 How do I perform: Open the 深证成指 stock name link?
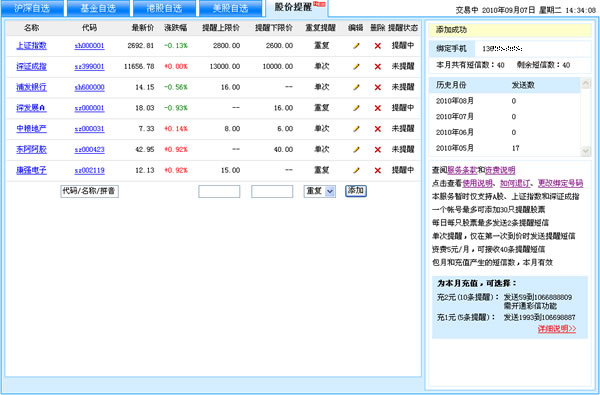31,66
